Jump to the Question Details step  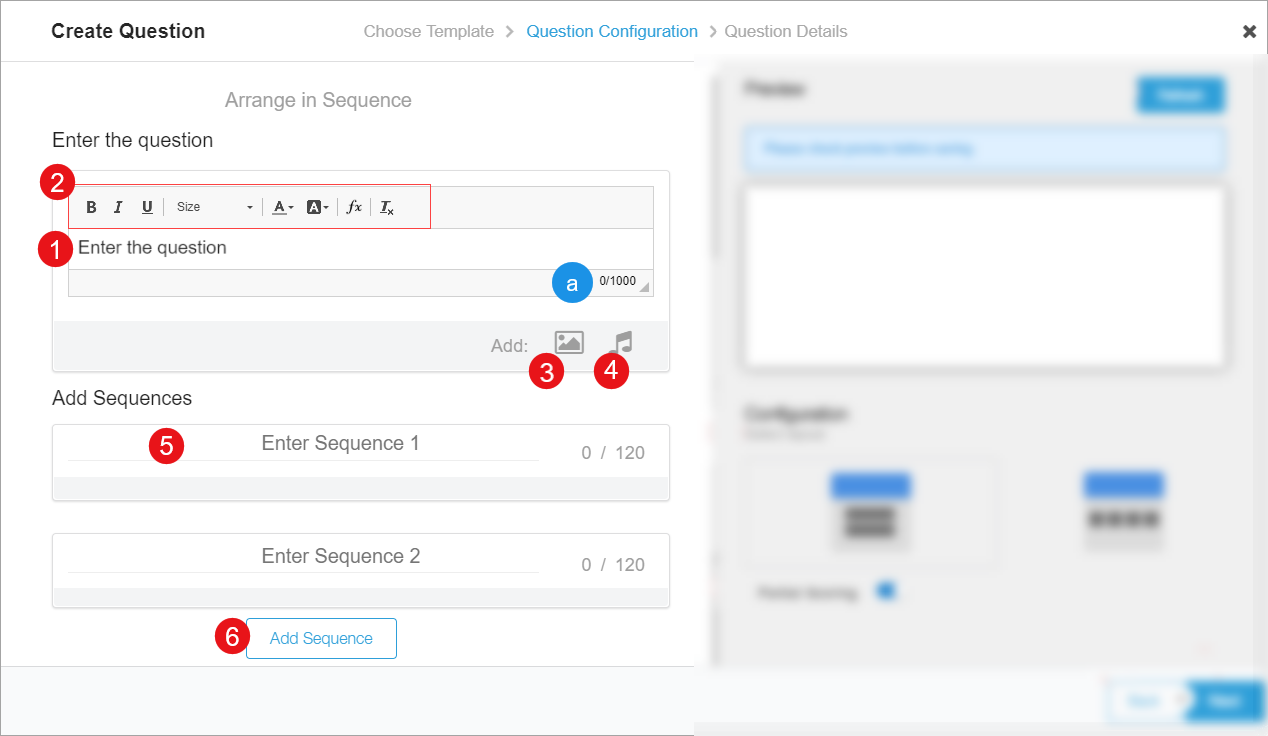(786, 31)
